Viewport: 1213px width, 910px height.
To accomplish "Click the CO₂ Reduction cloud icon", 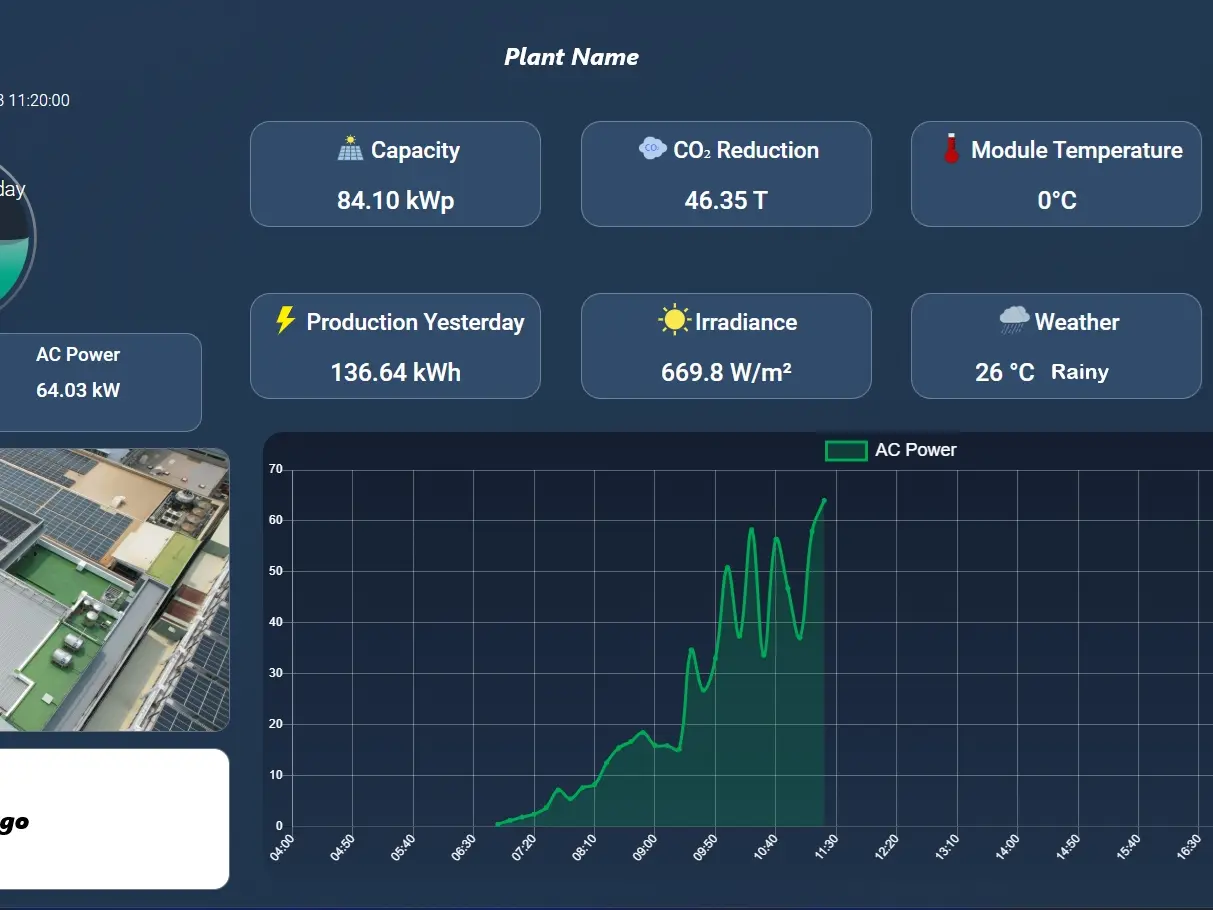I will click(652, 148).
